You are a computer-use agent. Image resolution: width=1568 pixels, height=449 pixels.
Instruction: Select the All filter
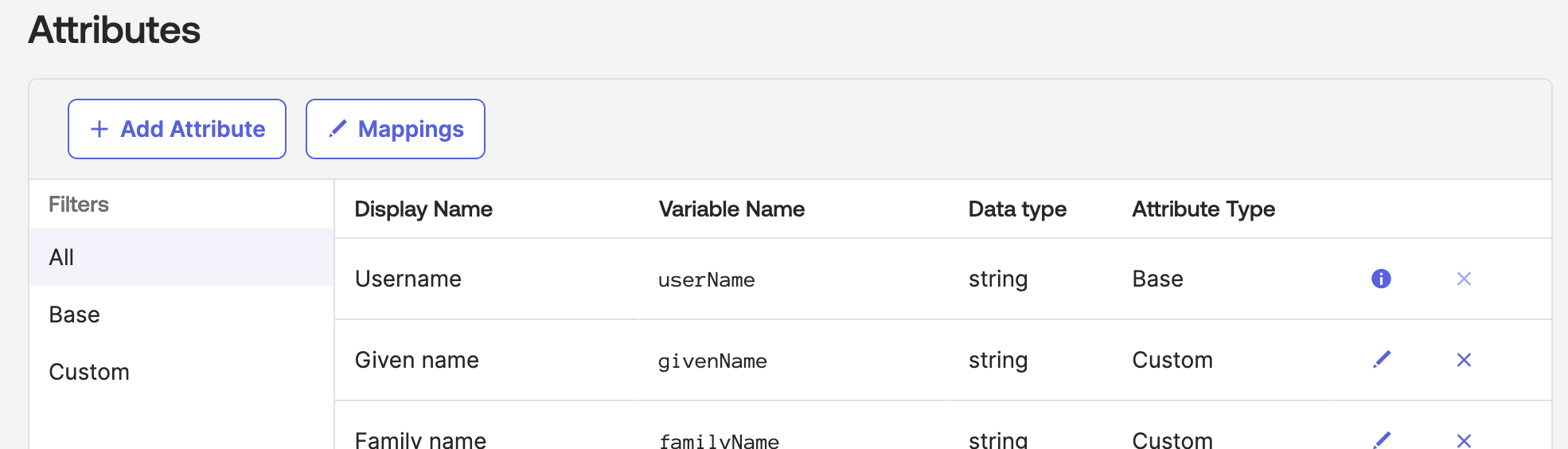(x=181, y=257)
